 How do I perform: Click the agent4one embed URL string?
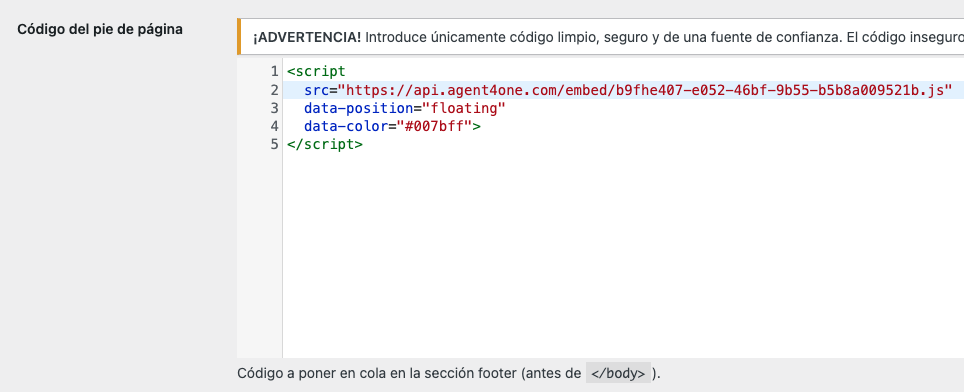644,90
